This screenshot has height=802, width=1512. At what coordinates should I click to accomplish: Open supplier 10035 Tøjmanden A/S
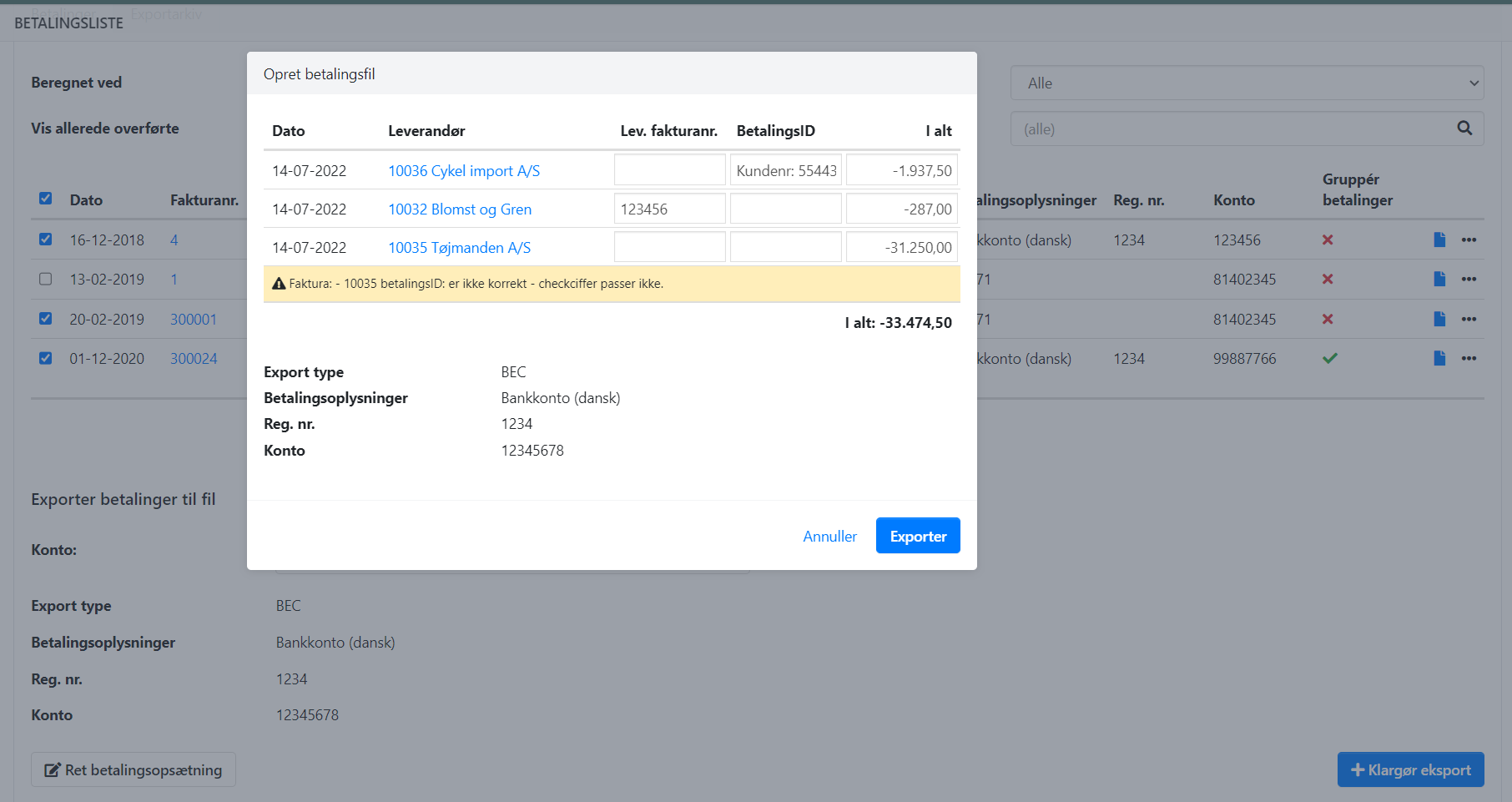459,248
